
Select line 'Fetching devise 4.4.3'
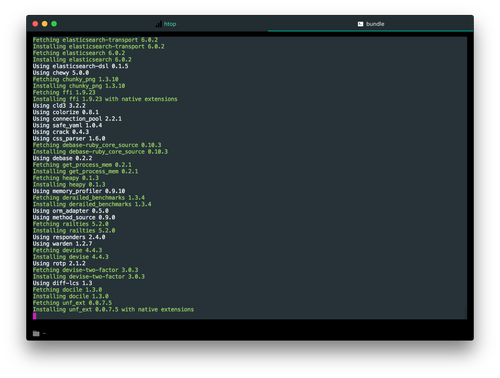[x=67, y=250]
